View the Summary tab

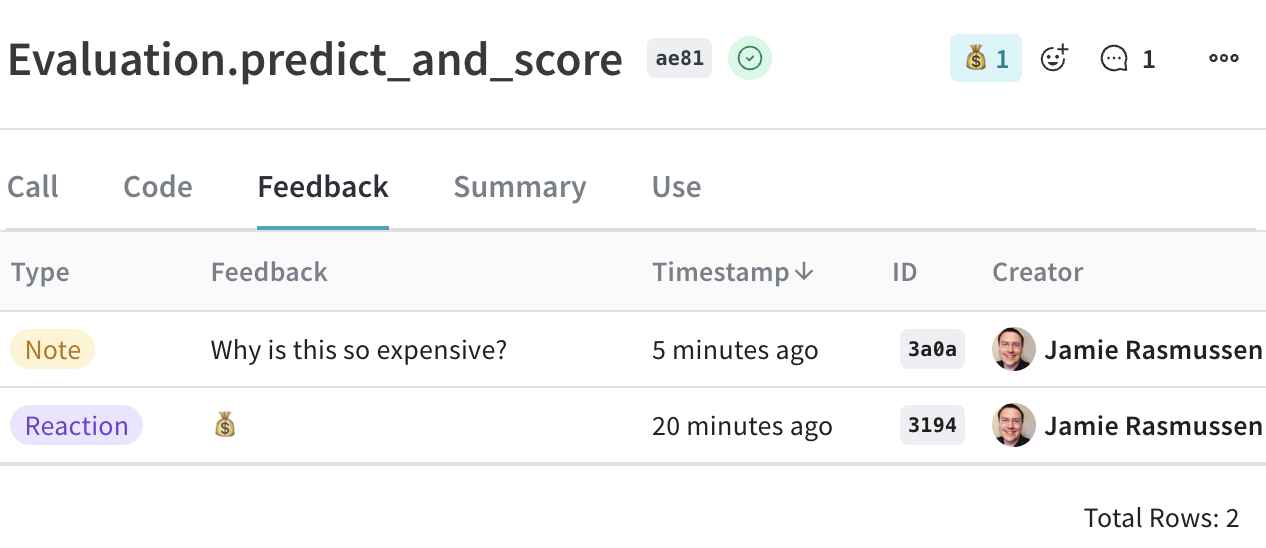(x=520, y=187)
